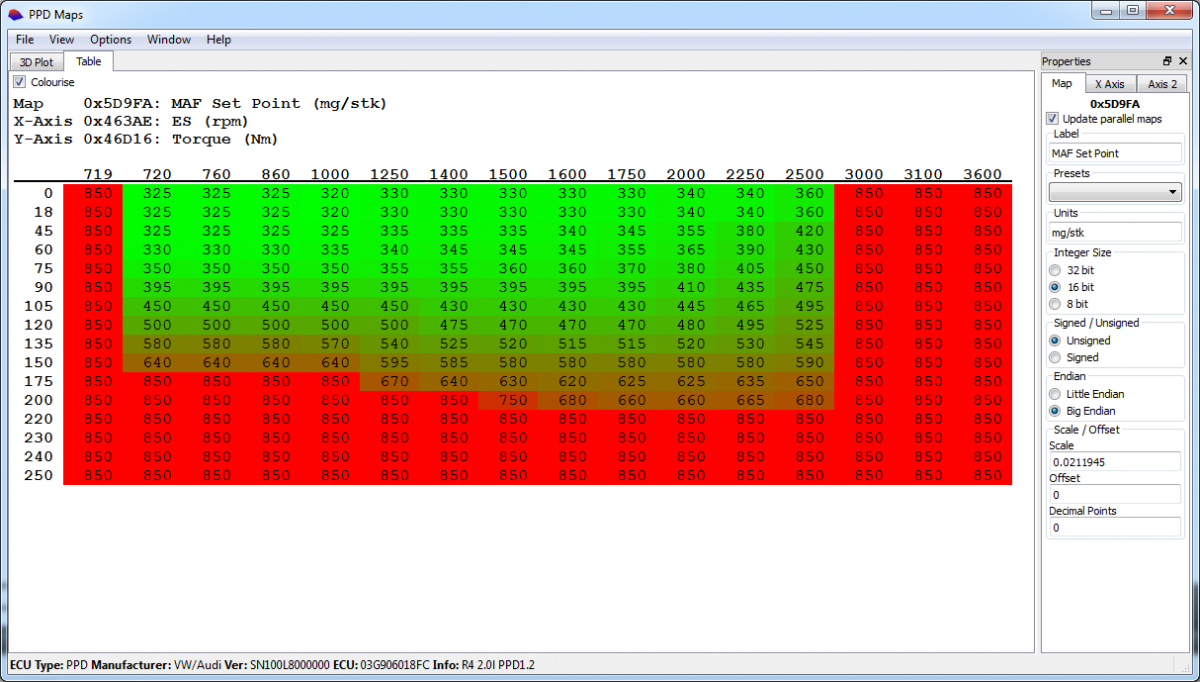Click the 3600 column header
This screenshot has height=682, width=1200.
(983, 174)
